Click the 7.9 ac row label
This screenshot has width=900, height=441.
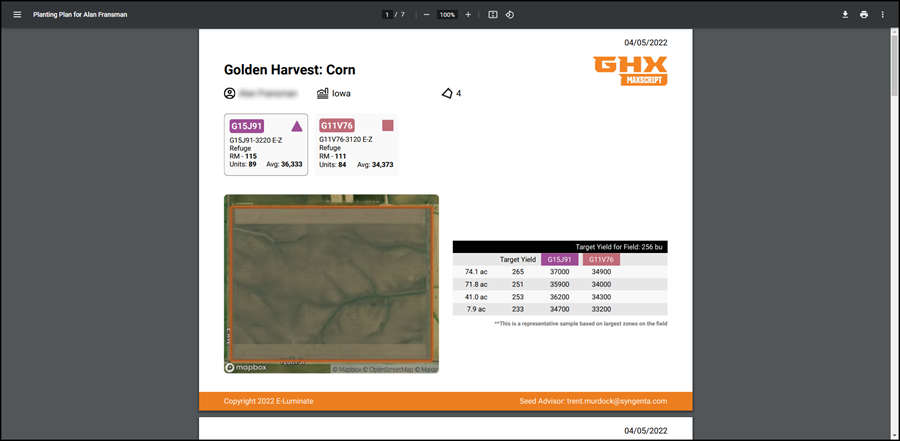tap(478, 310)
